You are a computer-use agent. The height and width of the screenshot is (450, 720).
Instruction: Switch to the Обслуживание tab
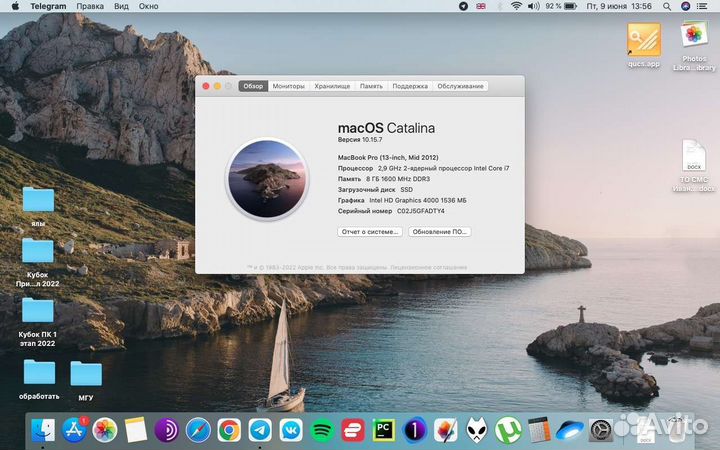point(460,86)
